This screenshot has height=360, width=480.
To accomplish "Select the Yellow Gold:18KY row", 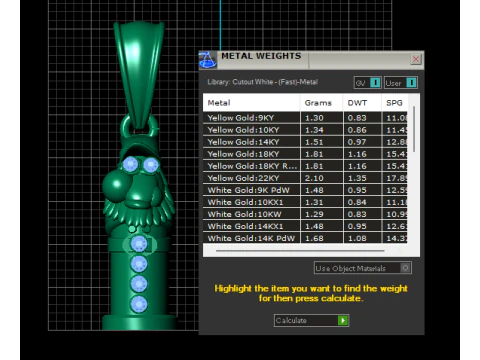I will [x=305, y=154].
